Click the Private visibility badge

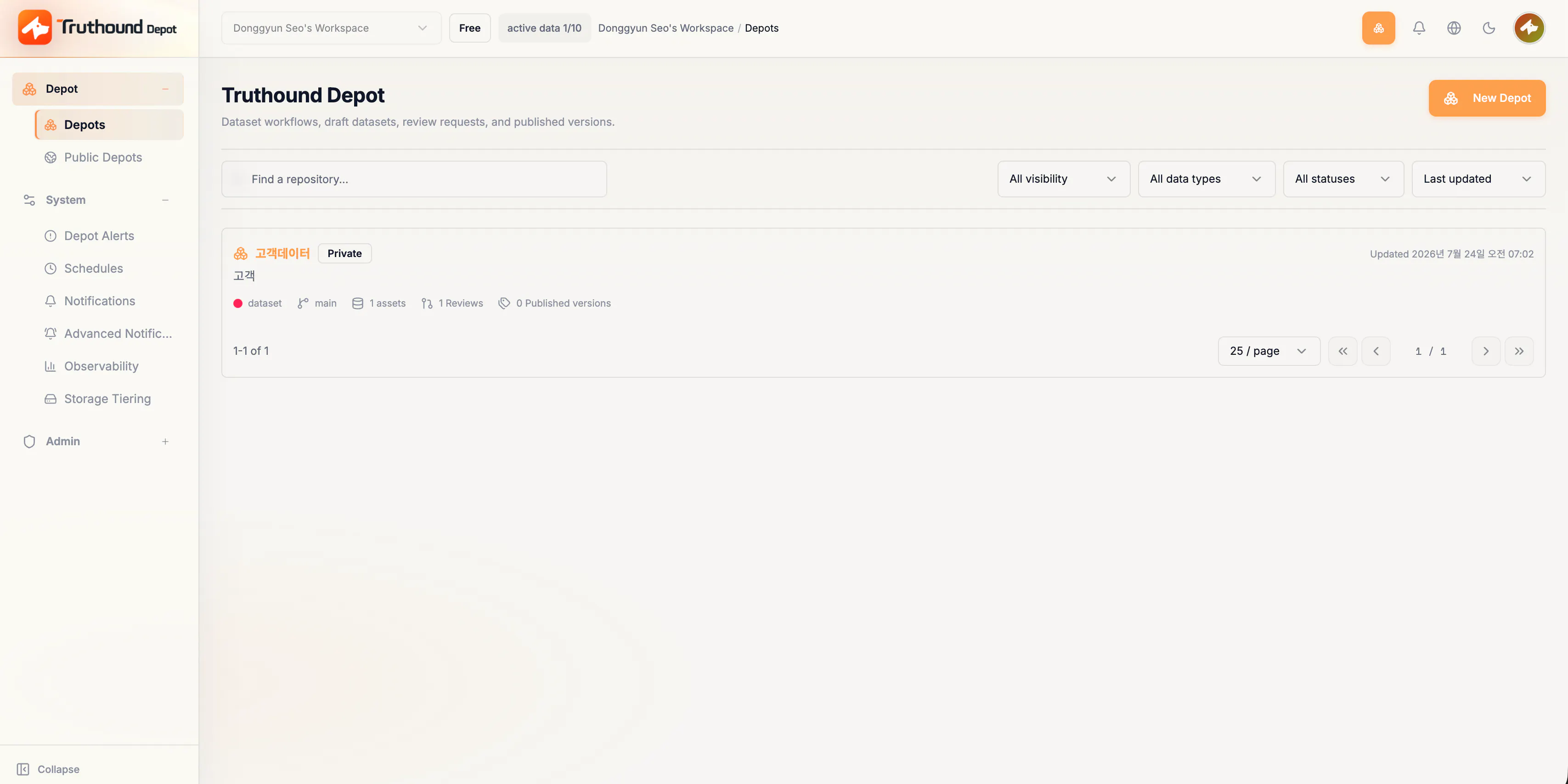point(344,254)
